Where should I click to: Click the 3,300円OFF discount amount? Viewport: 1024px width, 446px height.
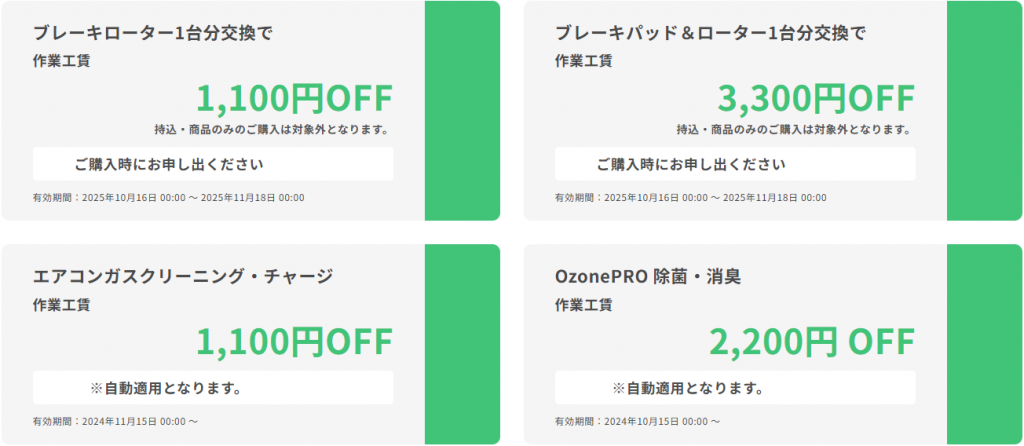(x=815, y=99)
